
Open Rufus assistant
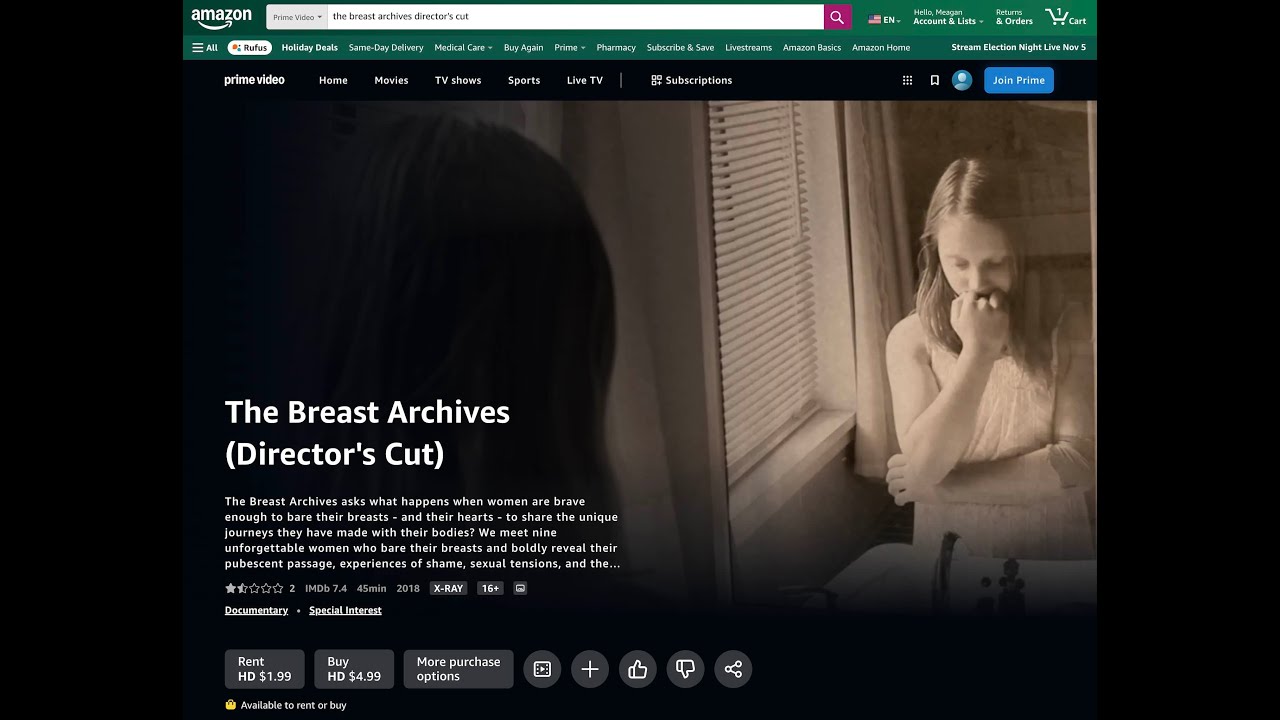[x=250, y=47]
